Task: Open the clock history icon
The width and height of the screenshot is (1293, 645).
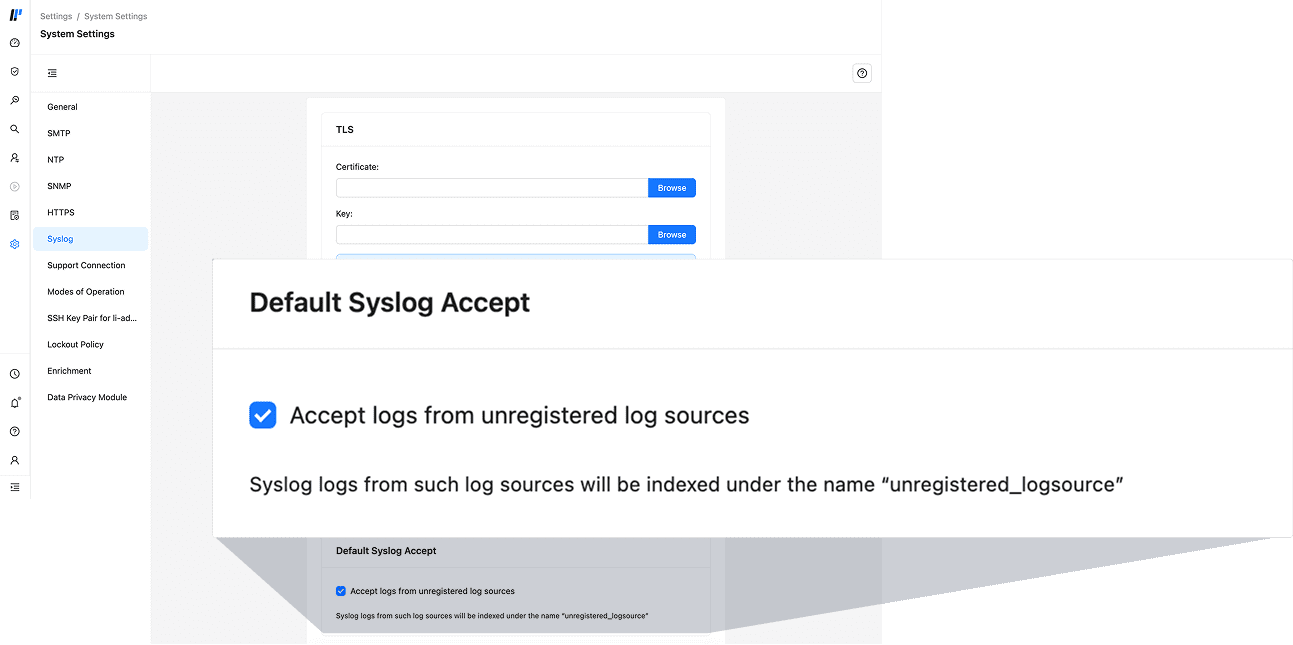Action: click(14, 374)
